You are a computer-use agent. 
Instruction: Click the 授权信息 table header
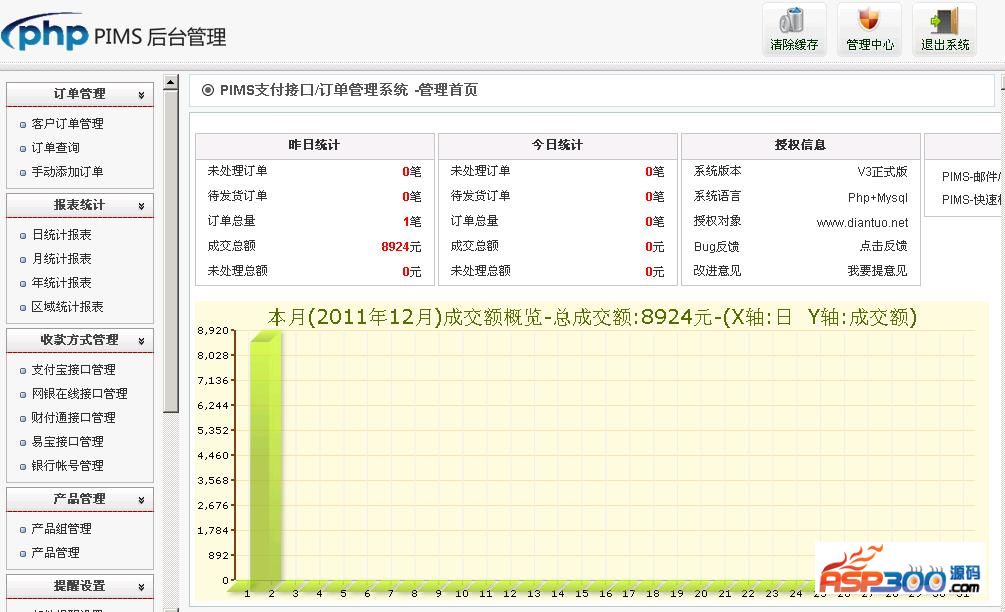pos(801,145)
